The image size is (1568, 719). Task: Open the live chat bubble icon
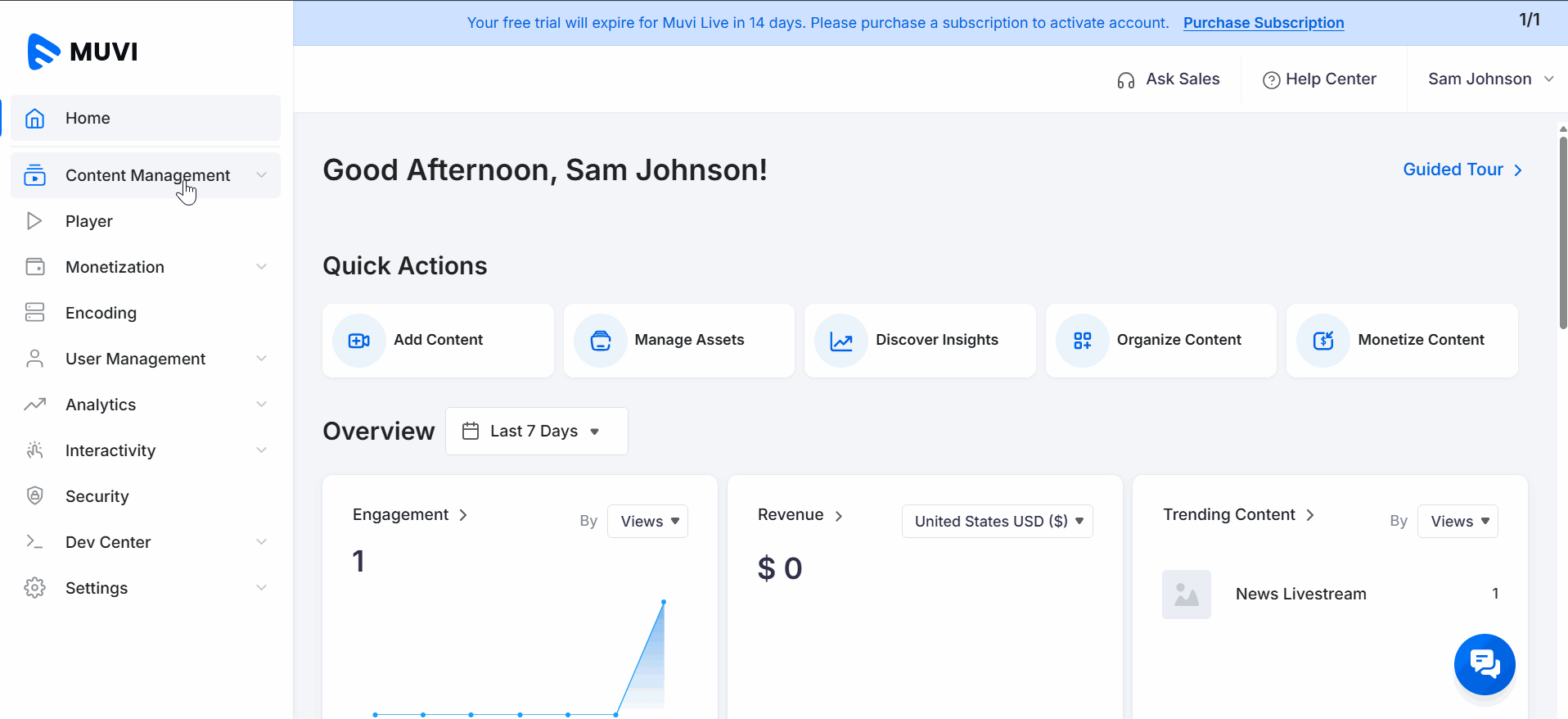(x=1485, y=664)
